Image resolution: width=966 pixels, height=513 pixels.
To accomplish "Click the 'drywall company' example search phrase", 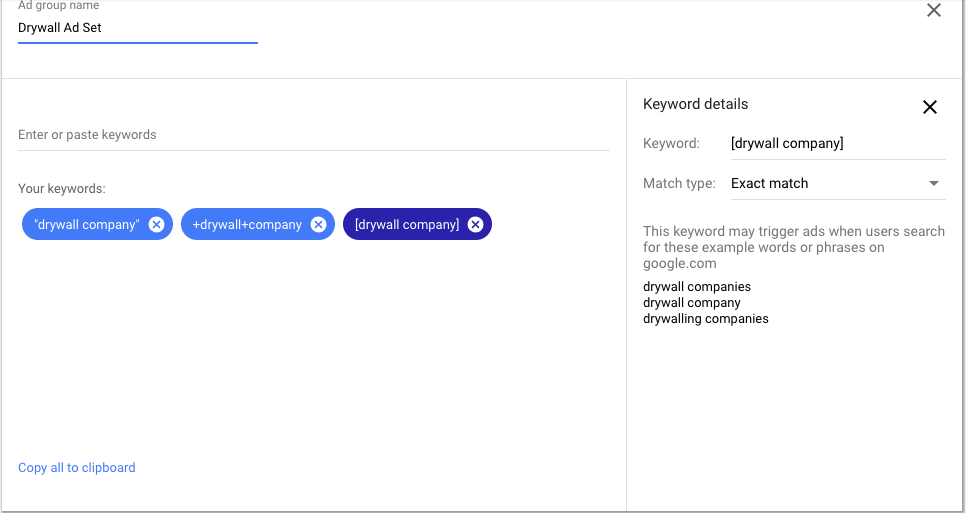I will (692, 303).
